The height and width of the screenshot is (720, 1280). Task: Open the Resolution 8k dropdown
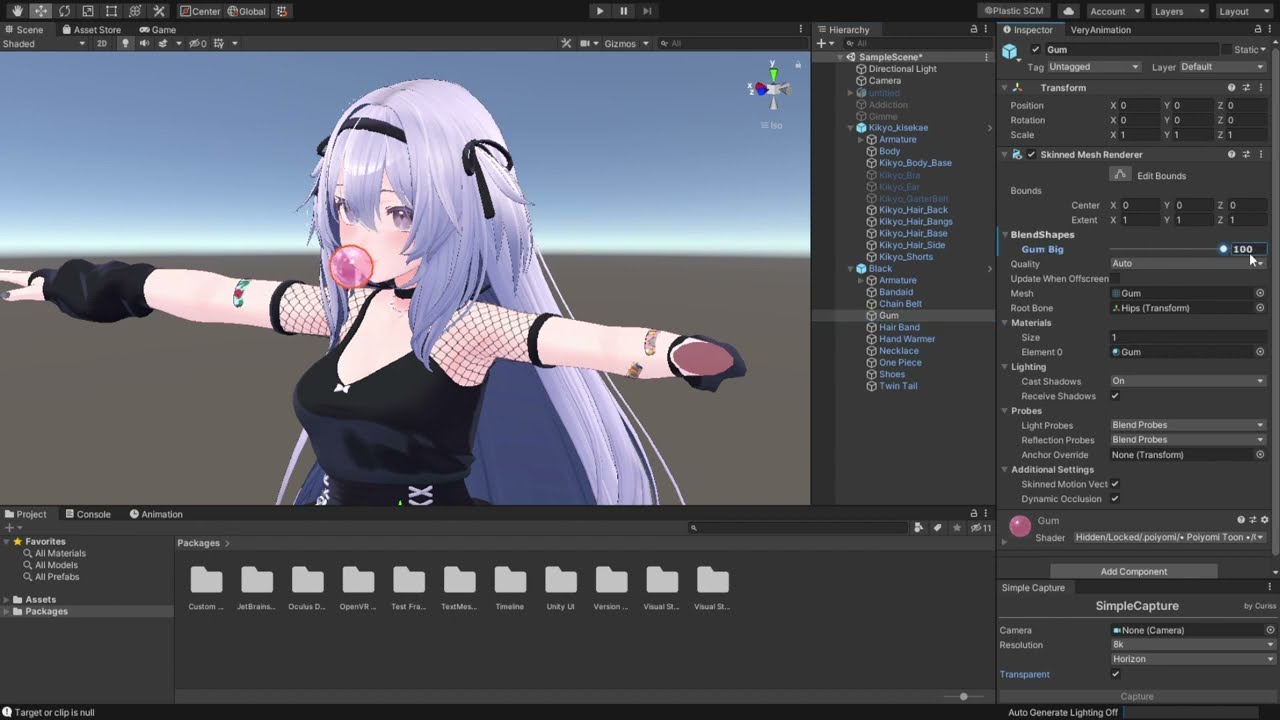(x=1193, y=645)
